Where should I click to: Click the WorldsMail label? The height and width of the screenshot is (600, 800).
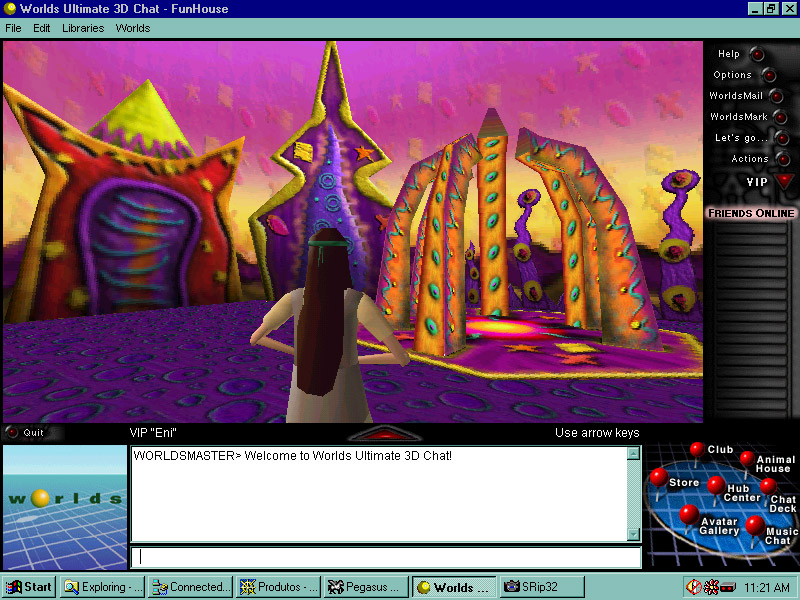tap(736, 96)
